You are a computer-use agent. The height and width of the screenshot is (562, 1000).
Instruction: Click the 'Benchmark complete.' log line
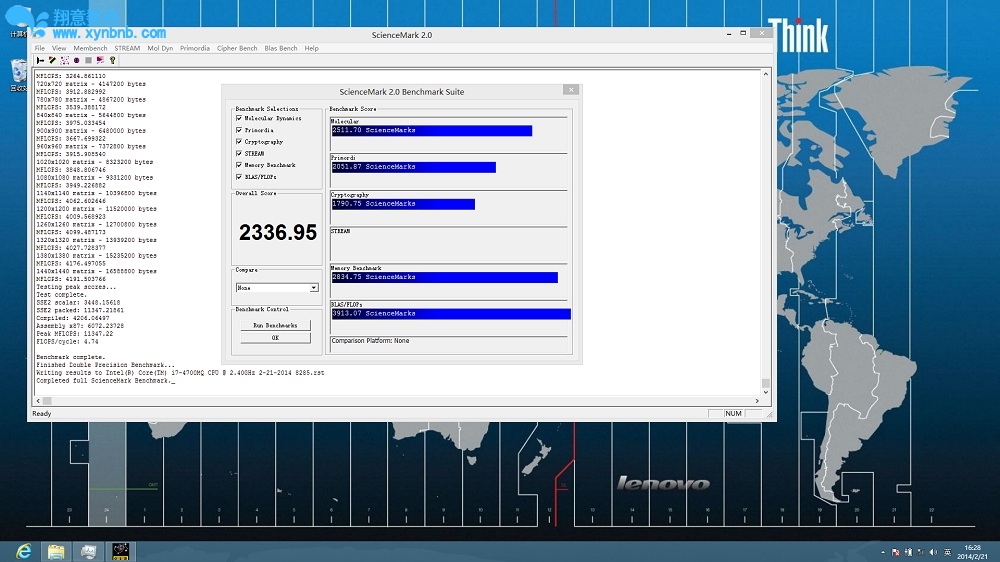(70, 357)
